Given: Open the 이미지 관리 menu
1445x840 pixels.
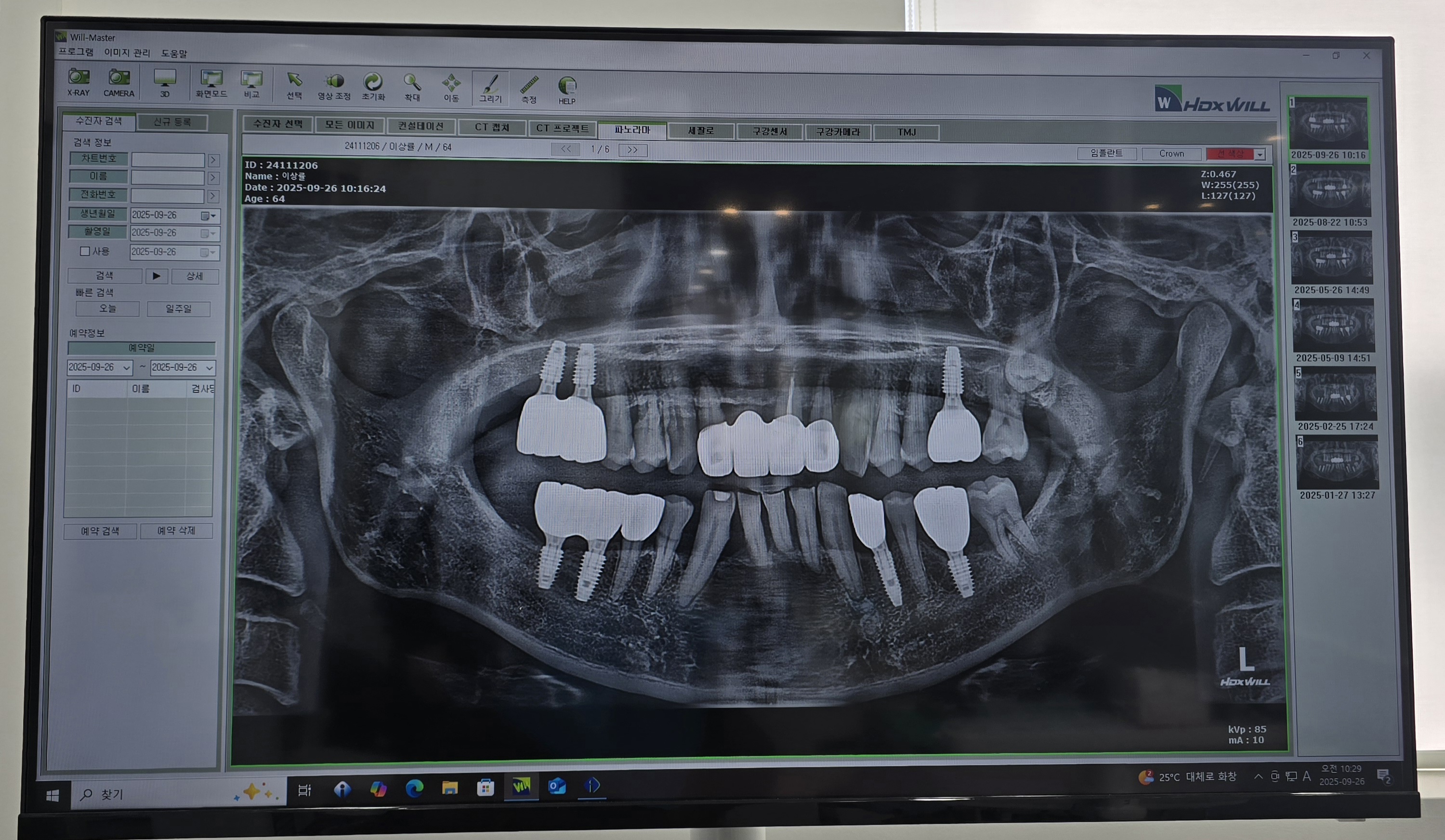Looking at the screenshot, I should click(127, 53).
